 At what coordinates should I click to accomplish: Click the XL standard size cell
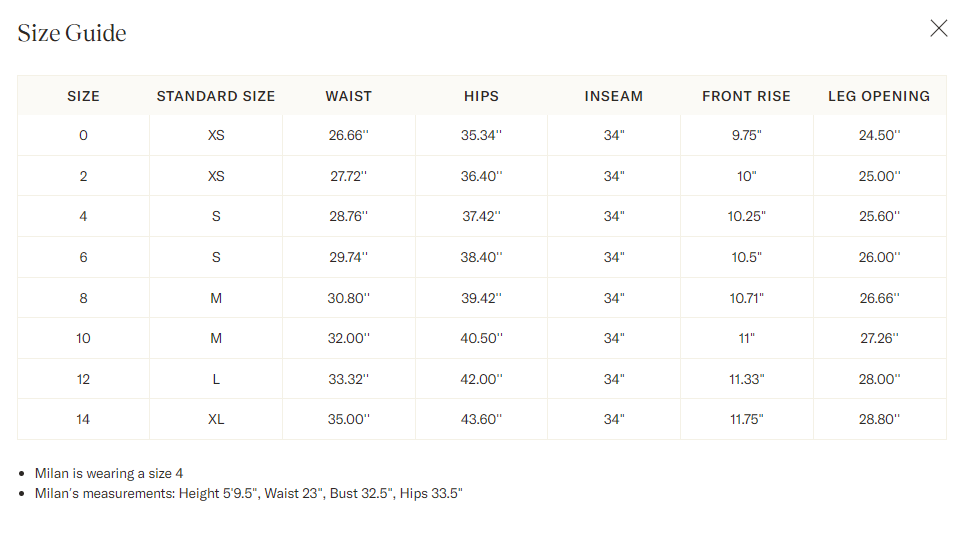click(216, 419)
